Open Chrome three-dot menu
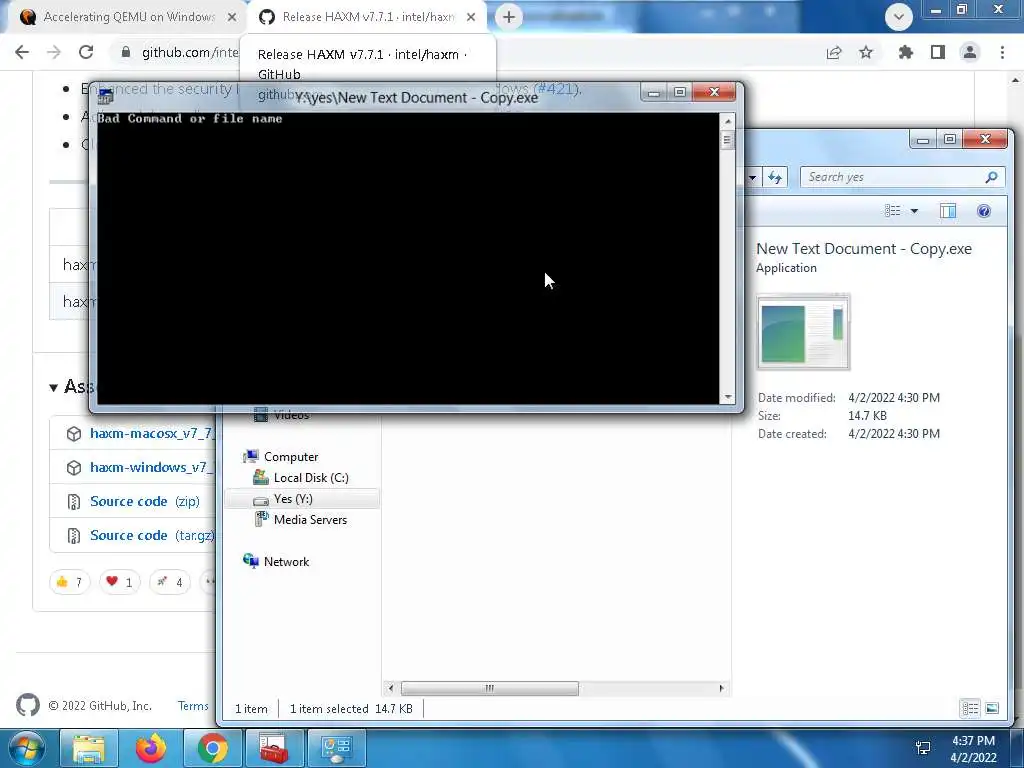The image size is (1024, 768). (1002, 52)
